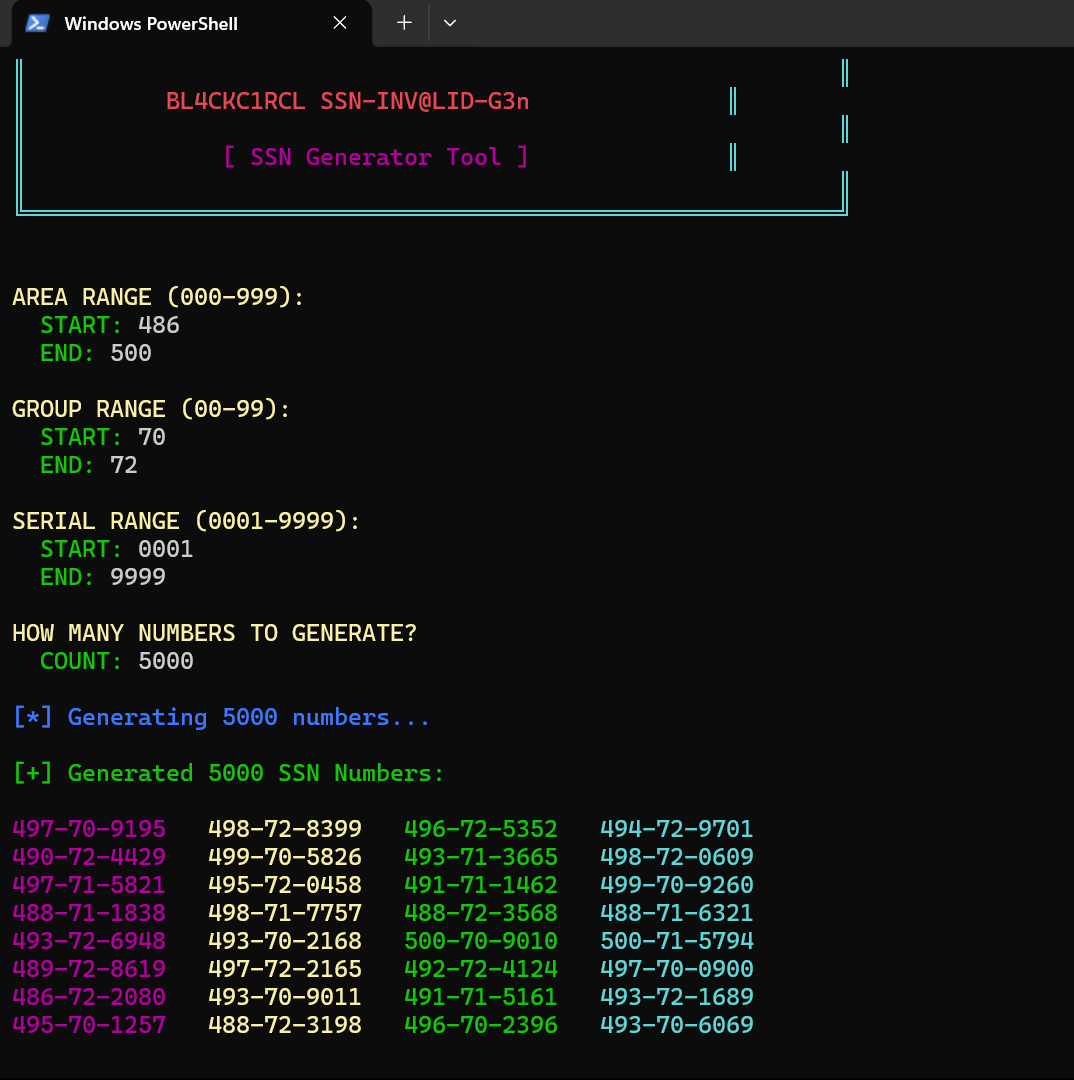Click Generated 5000 SSN Numbers: line

(228, 773)
